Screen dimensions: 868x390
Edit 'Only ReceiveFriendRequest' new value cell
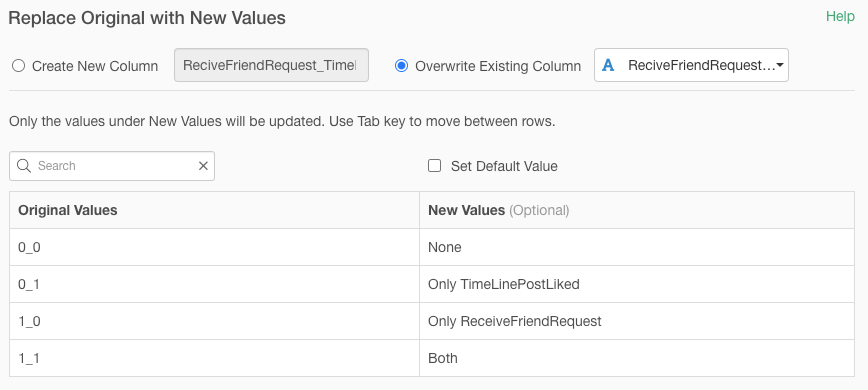(637, 321)
